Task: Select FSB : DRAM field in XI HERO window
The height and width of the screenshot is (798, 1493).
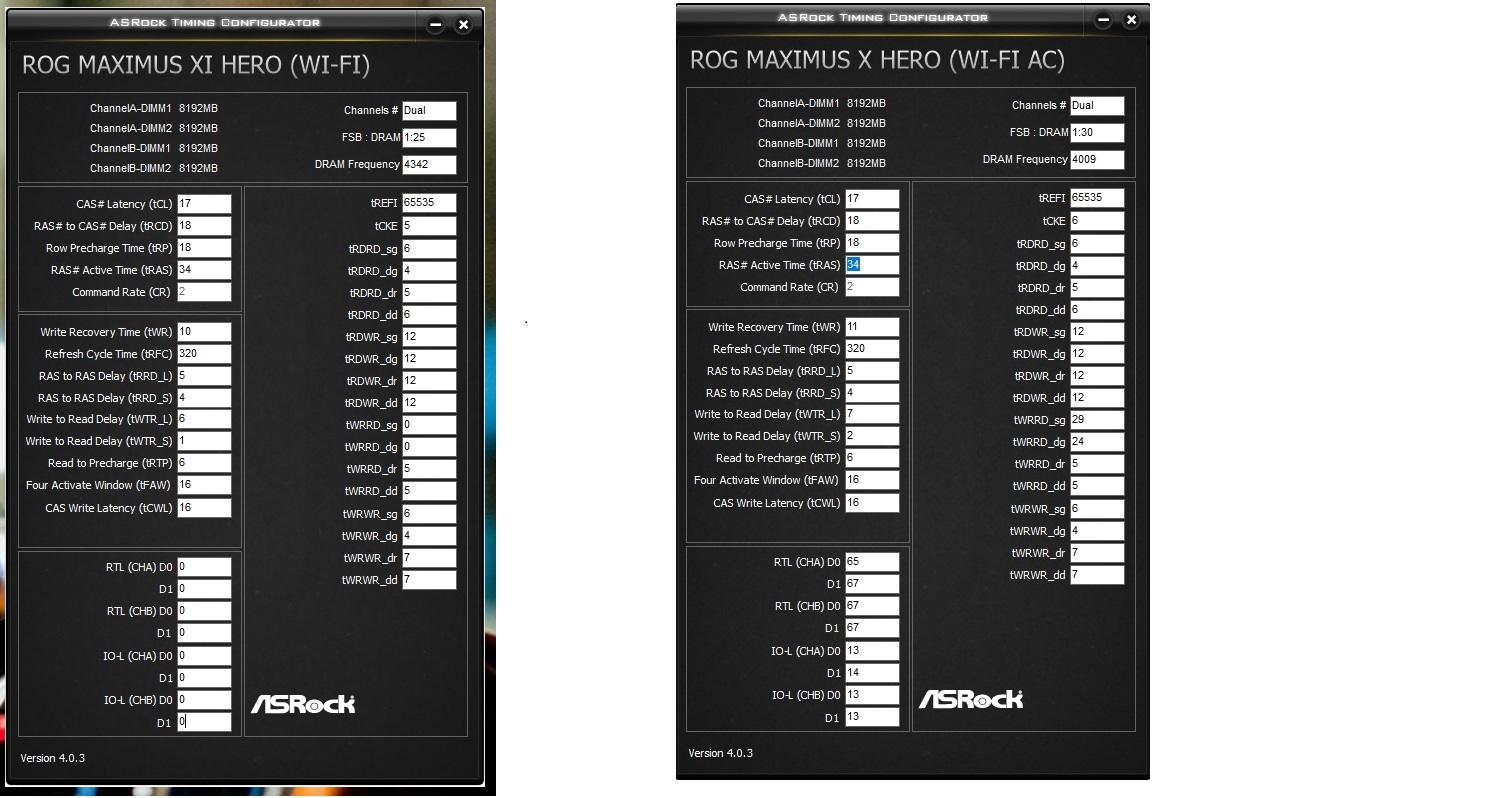Action: click(429, 138)
